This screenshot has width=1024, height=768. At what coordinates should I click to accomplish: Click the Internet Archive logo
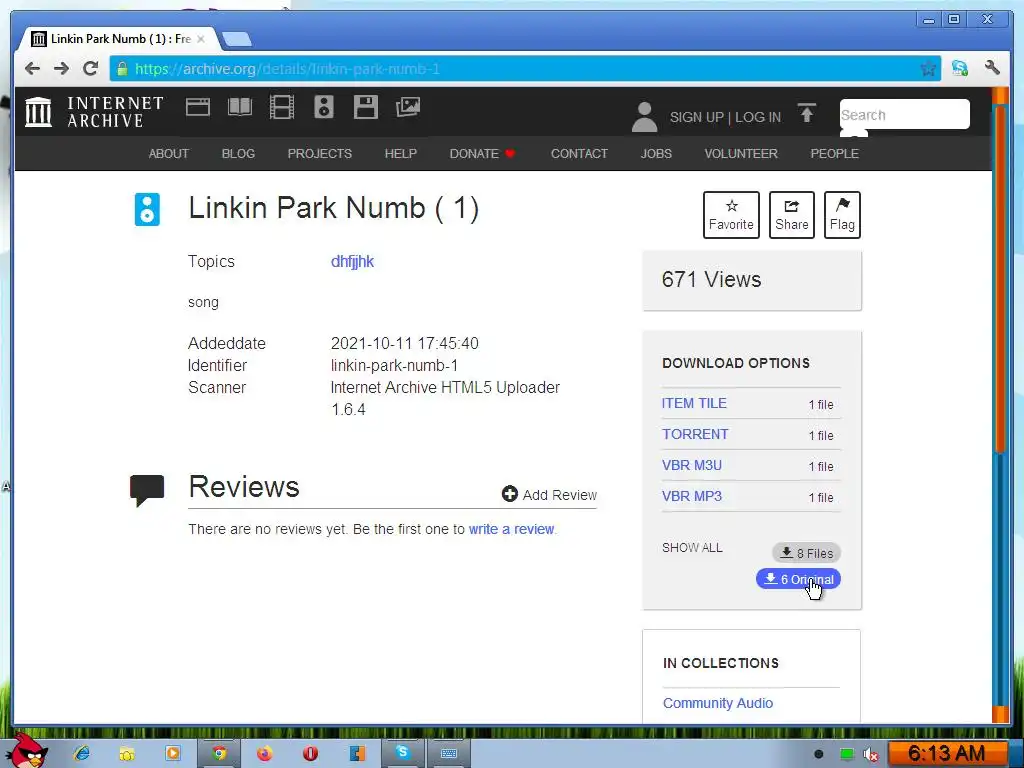point(95,112)
